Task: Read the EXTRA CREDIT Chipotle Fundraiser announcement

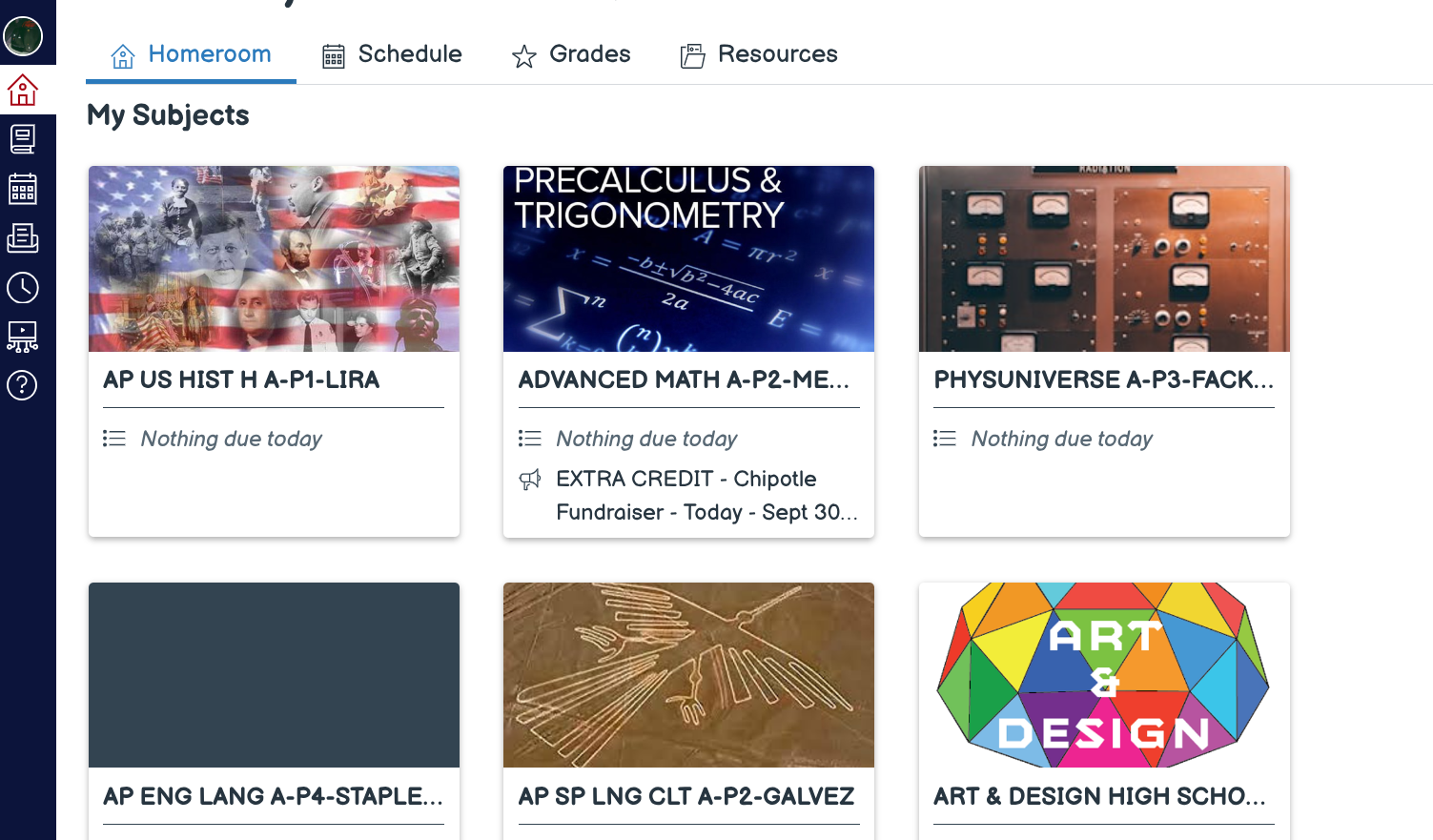Action: pos(706,496)
